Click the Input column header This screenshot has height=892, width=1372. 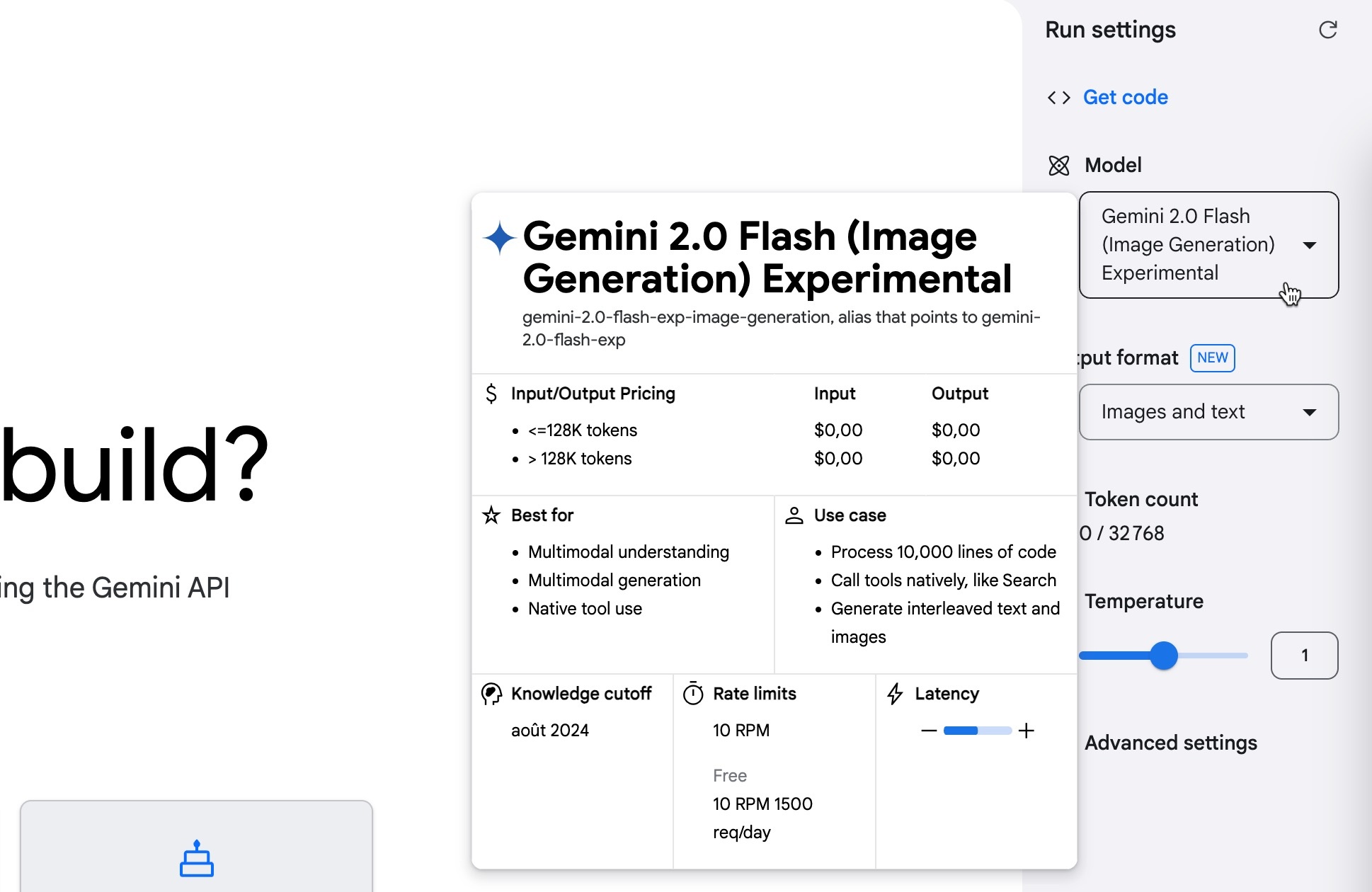click(x=834, y=394)
